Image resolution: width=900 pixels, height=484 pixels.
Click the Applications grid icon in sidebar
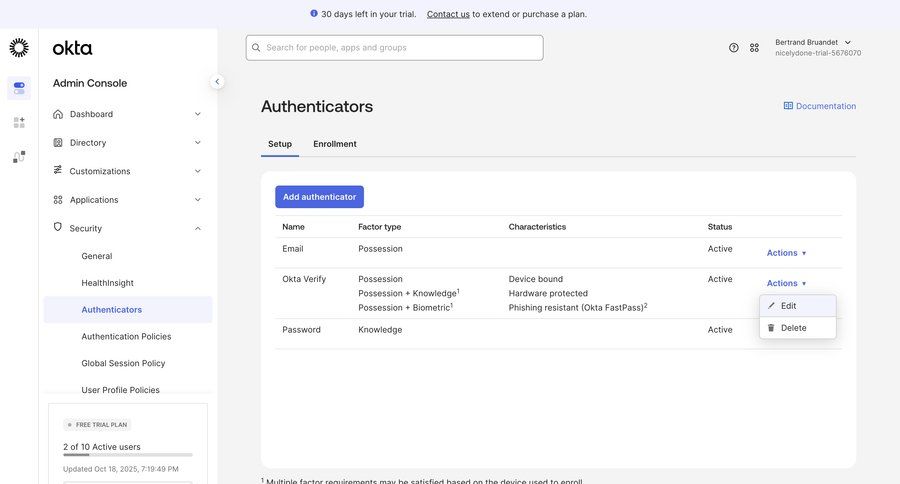click(x=58, y=200)
